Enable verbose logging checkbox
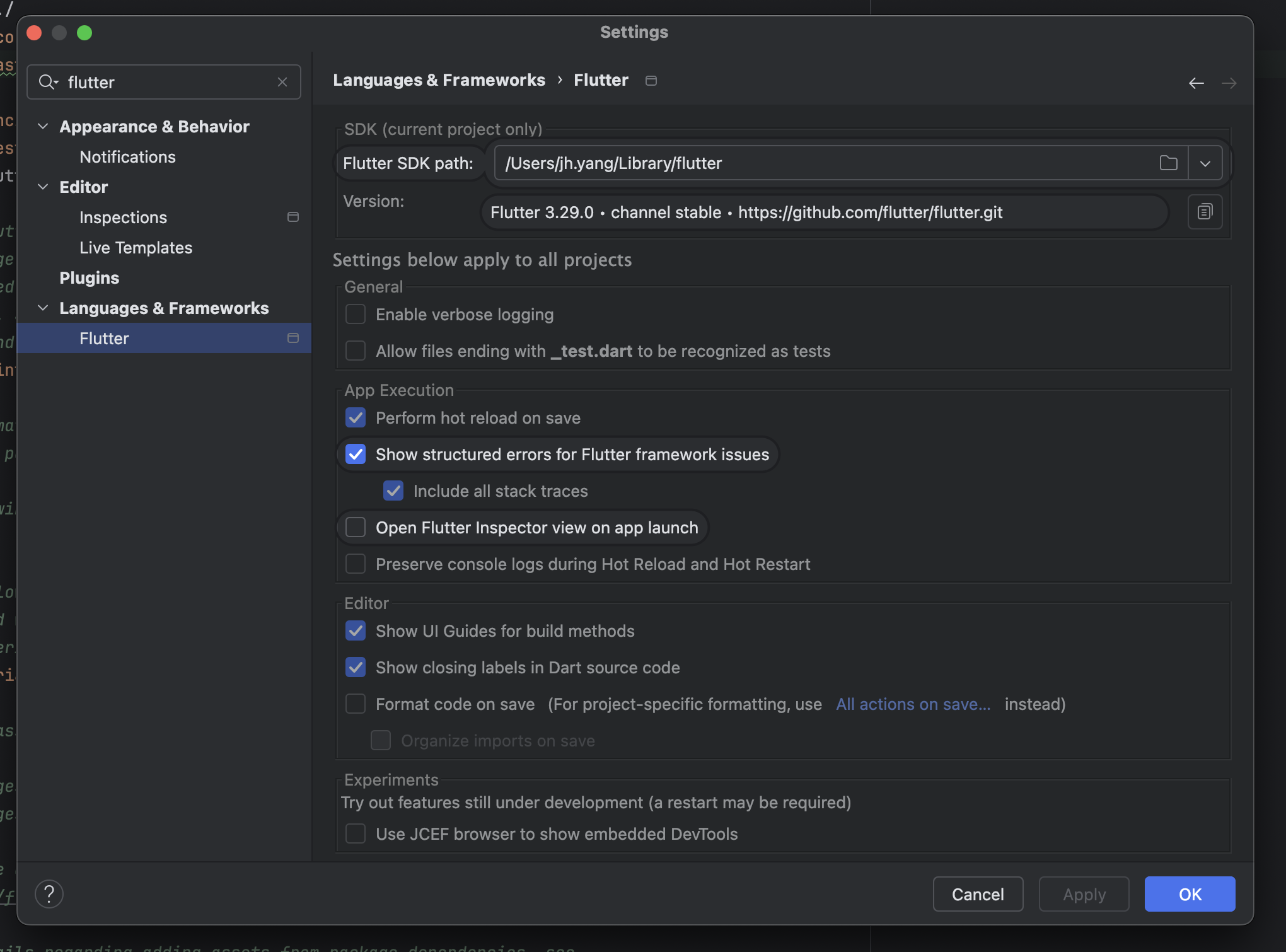Image resolution: width=1286 pixels, height=952 pixels. pyautogui.click(x=356, y=314)
